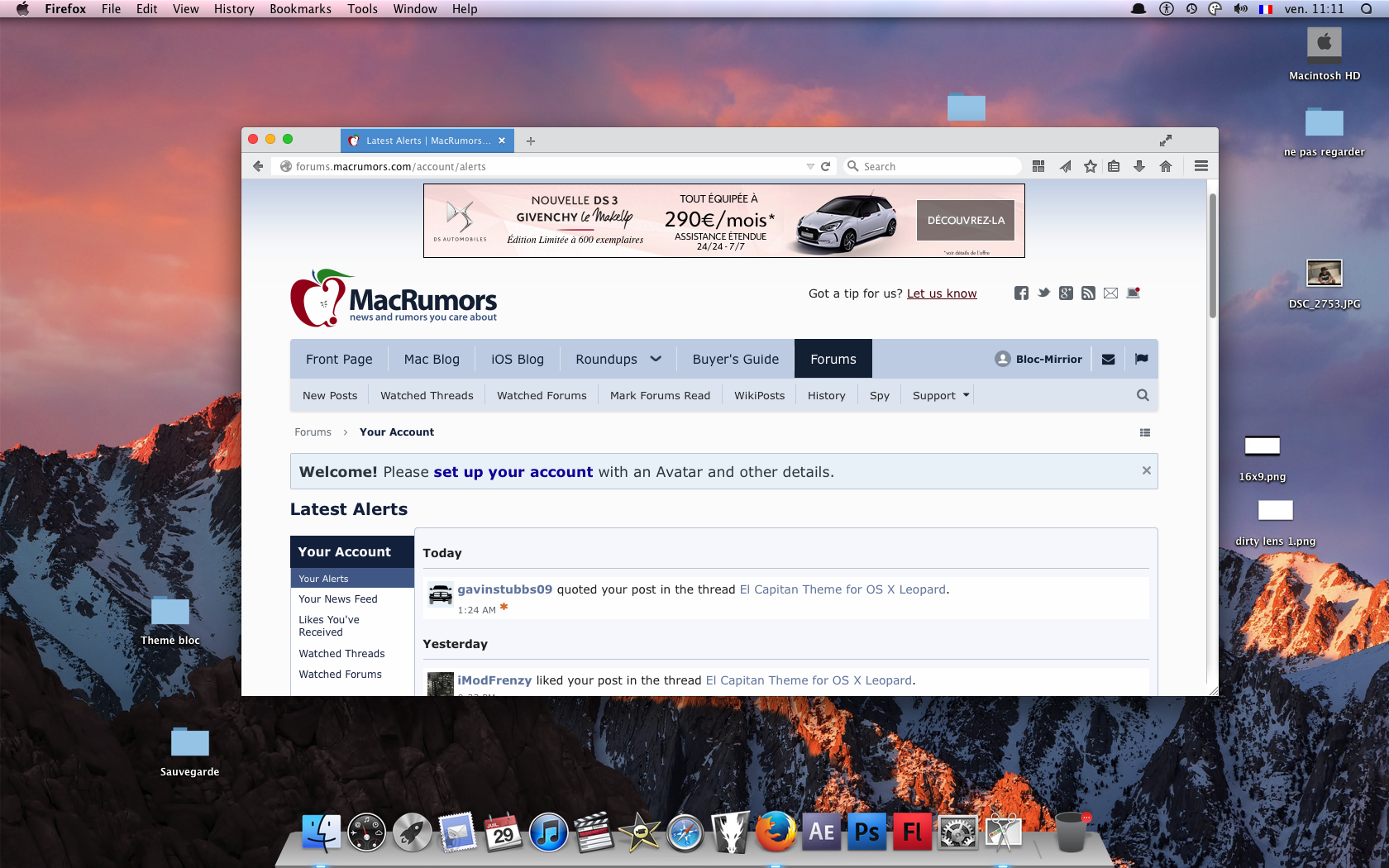The width and height of the screenshot is (1389, 868).
Task: Open the Bloc-Mirrior account menu
Action: pyautogui.click(x=1038, y=359)
